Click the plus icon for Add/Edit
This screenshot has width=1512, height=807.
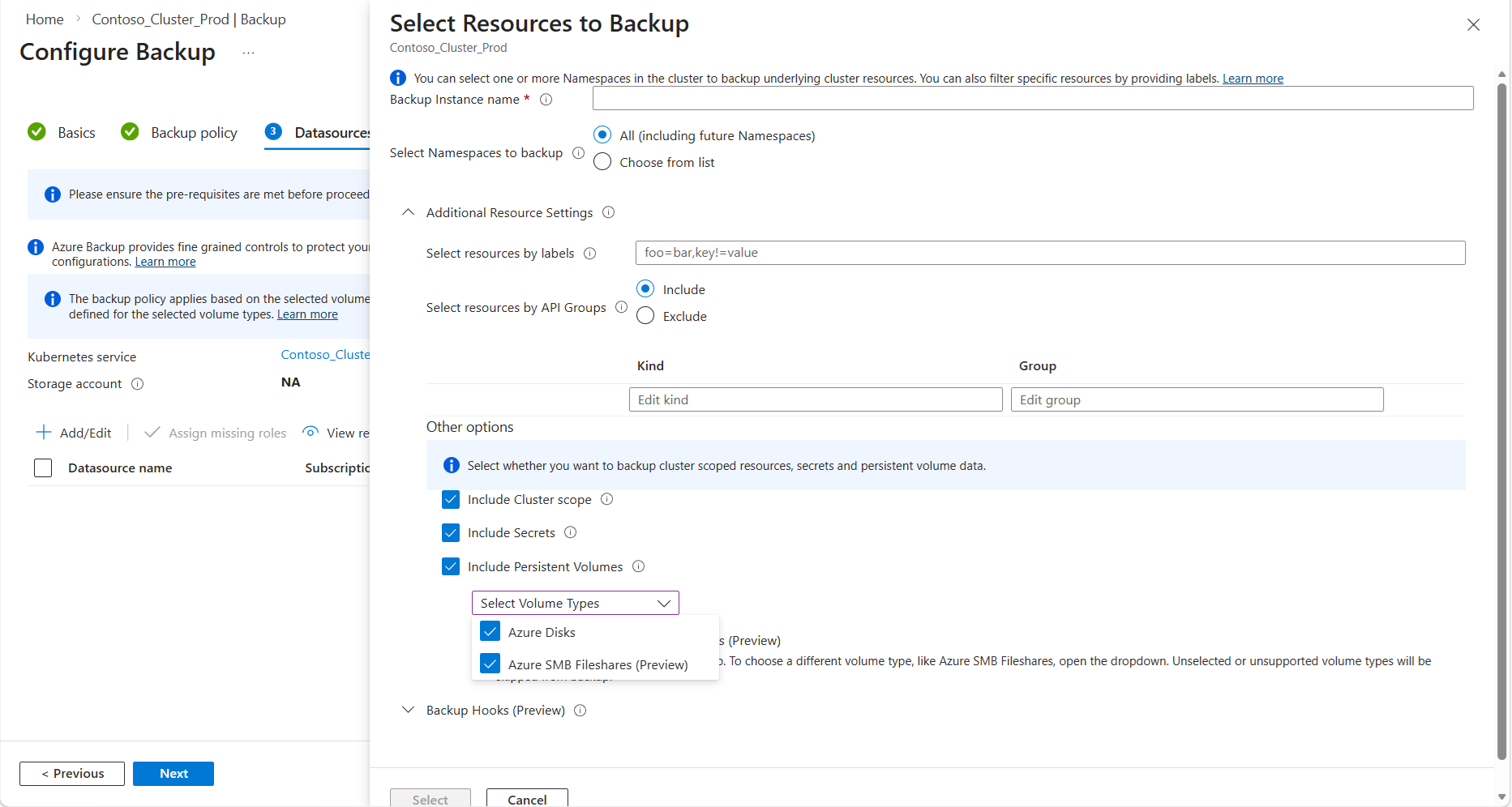tap(44, 433)
